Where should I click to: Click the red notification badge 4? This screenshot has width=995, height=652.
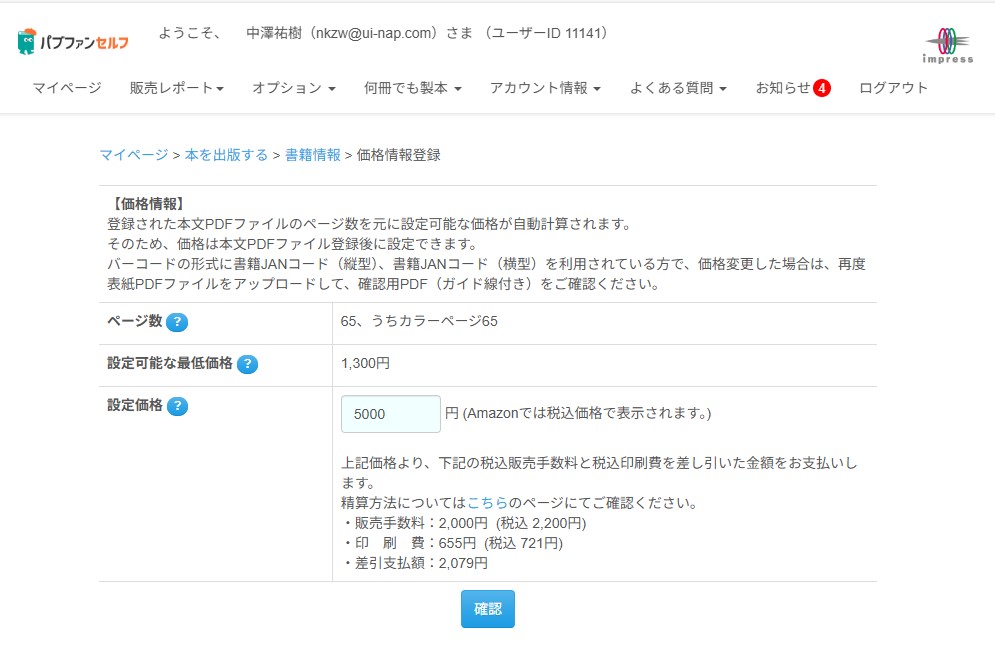(822, 88)
